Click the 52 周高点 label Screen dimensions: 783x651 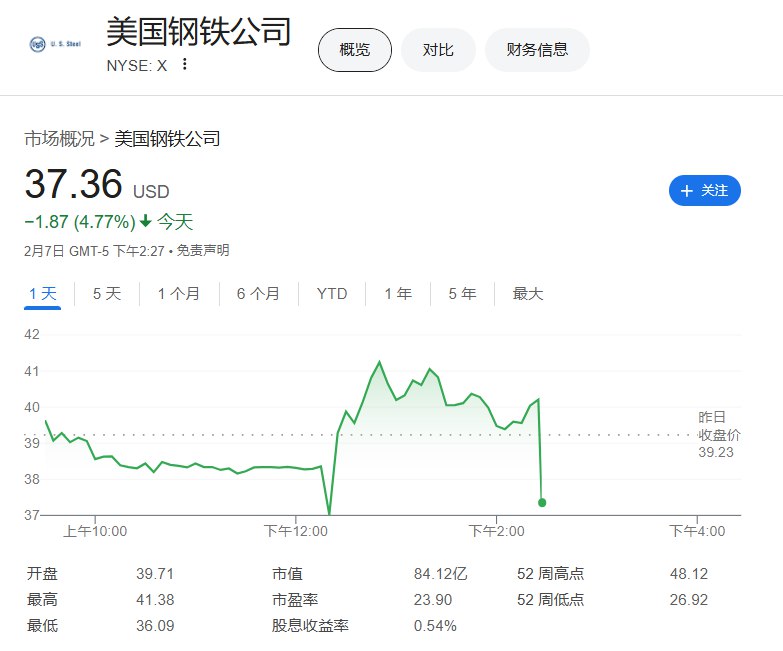coord(550,574)
